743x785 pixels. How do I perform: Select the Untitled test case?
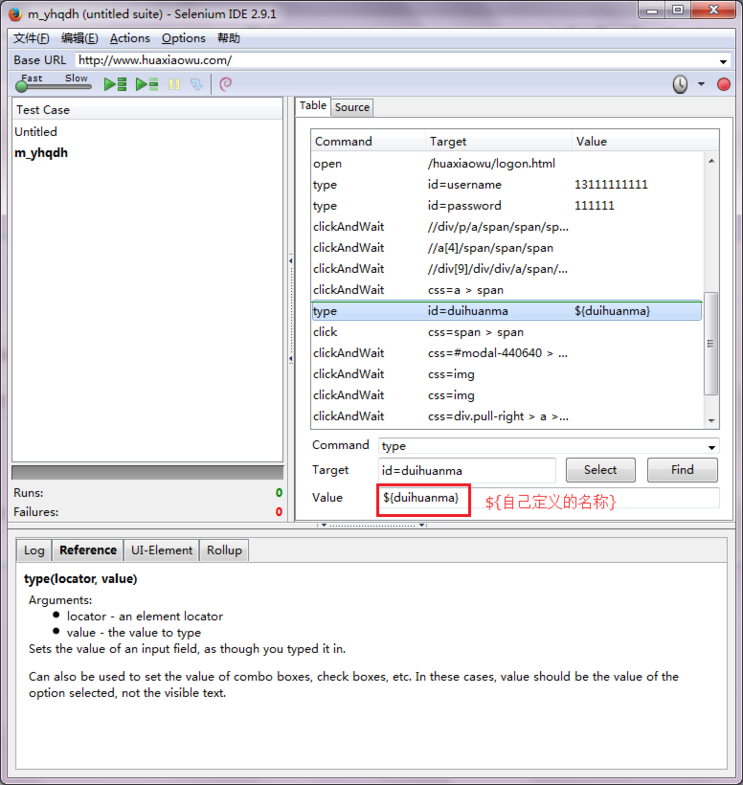36,132
